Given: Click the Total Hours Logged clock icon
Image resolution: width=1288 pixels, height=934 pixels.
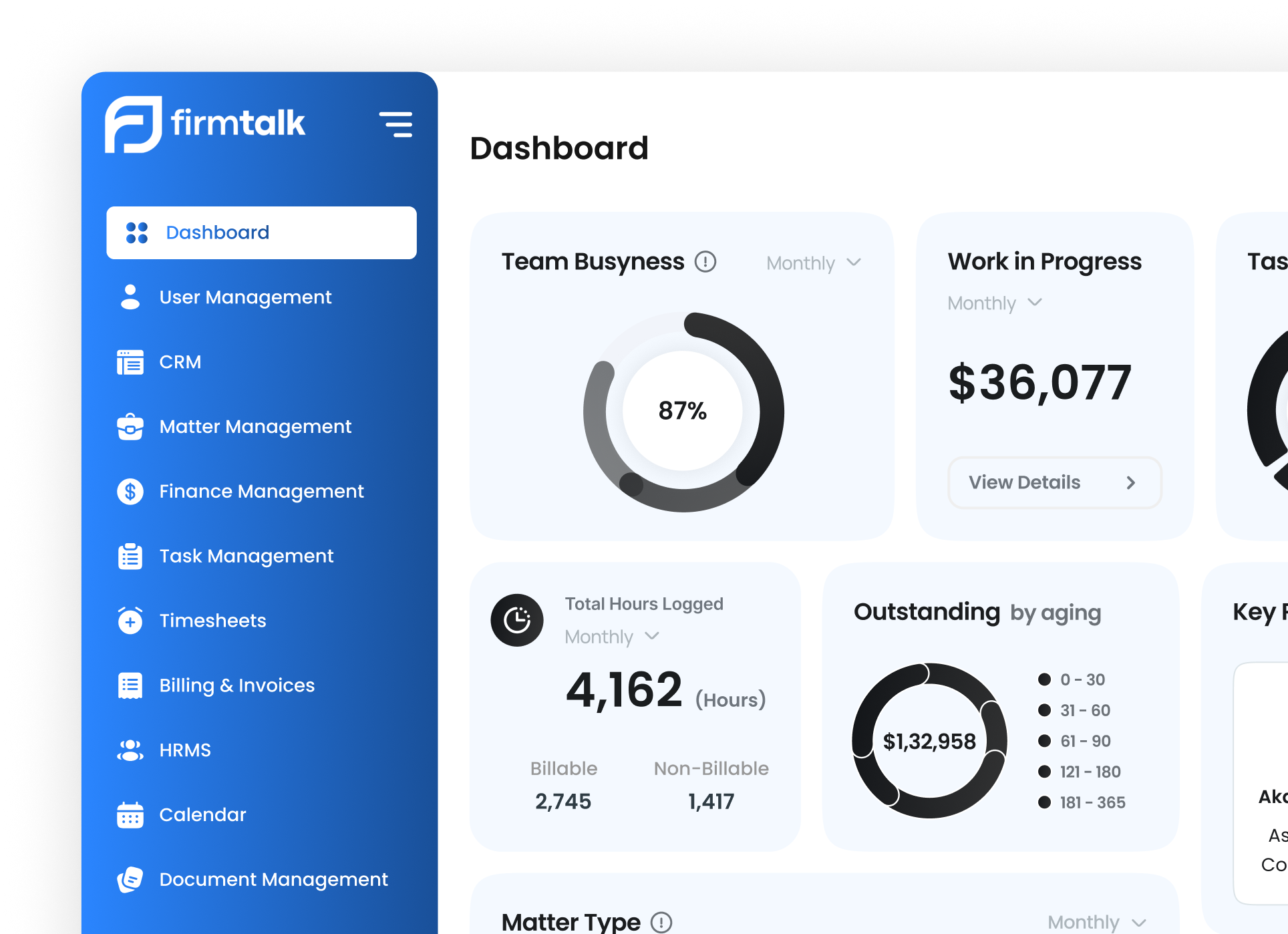Looking at the screenshot, I should 517,620.
